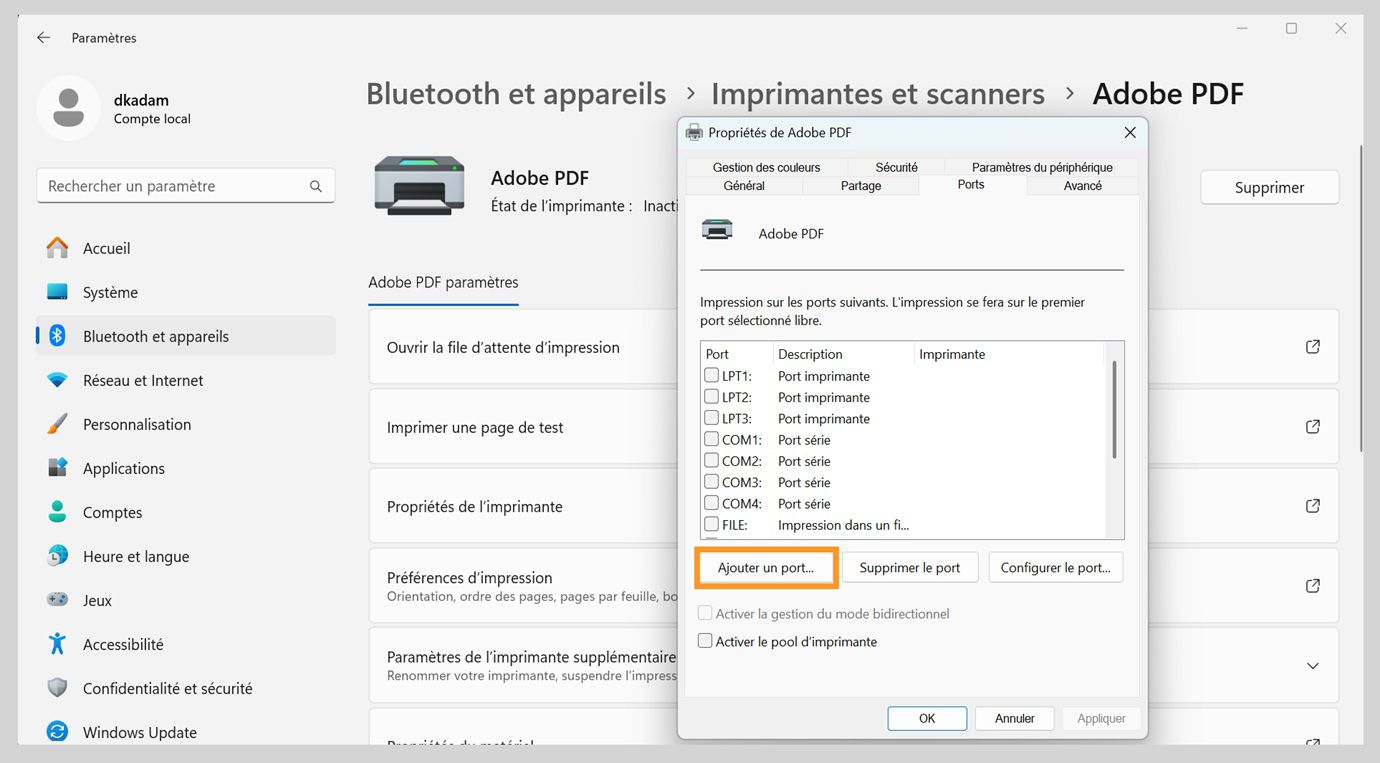The height and width of the screenshot is (763, 1380).
Task: Open Réseau et Internet from the sidebar
Action: [57, 380]
